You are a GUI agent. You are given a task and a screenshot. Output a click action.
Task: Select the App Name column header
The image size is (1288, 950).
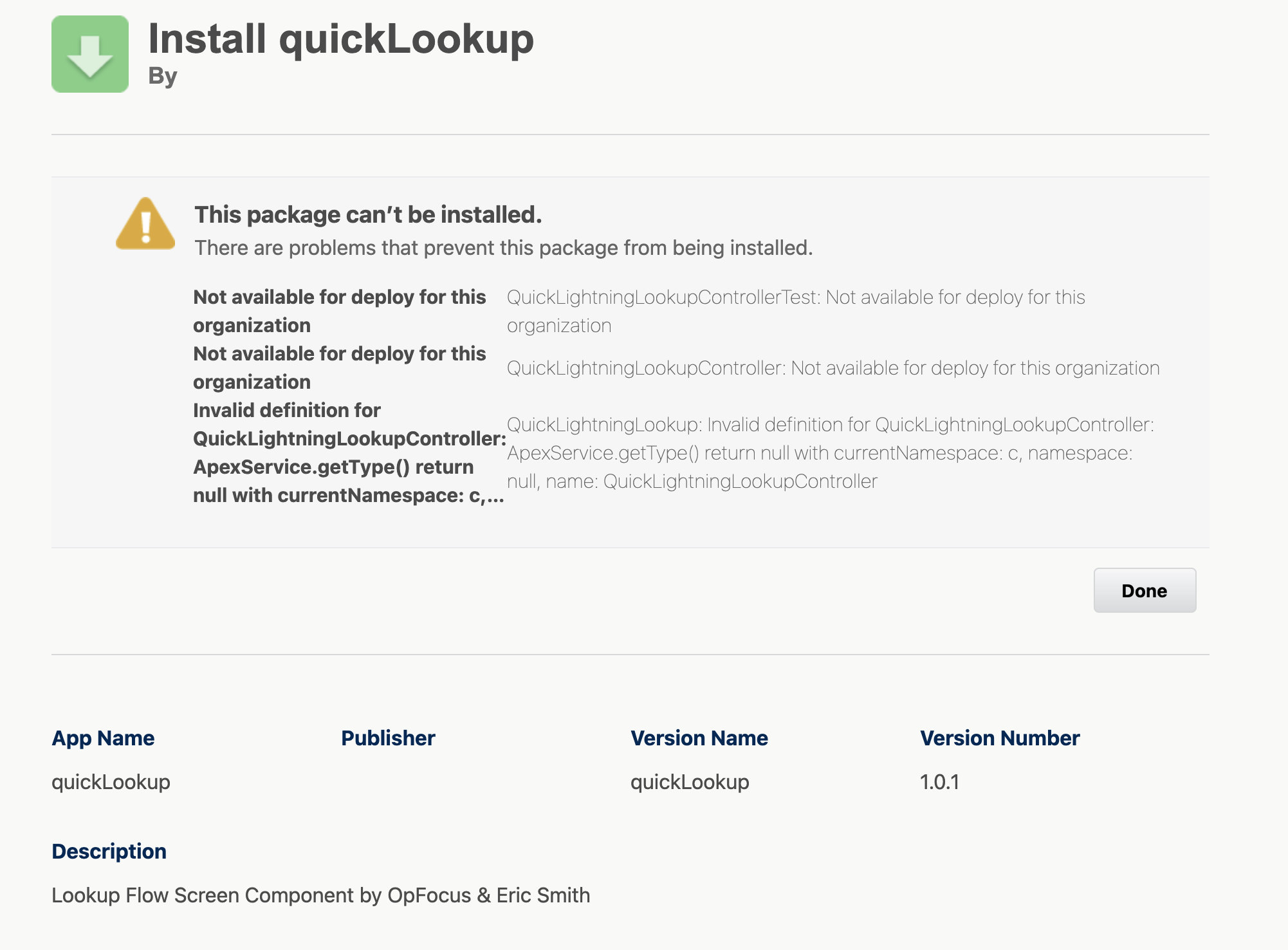[x=103, y=738]
